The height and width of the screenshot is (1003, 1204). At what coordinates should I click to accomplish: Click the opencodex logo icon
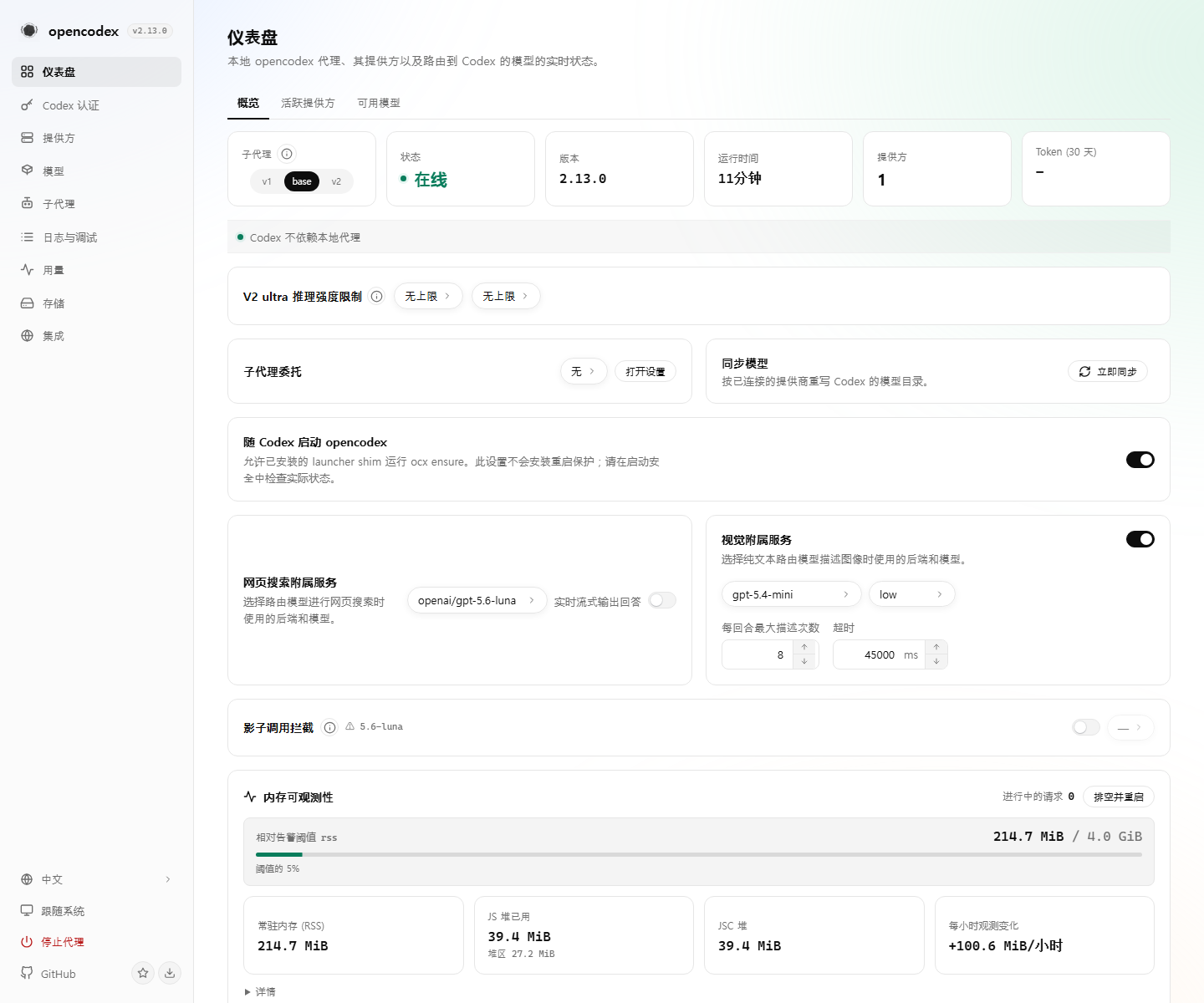[29, 31]
